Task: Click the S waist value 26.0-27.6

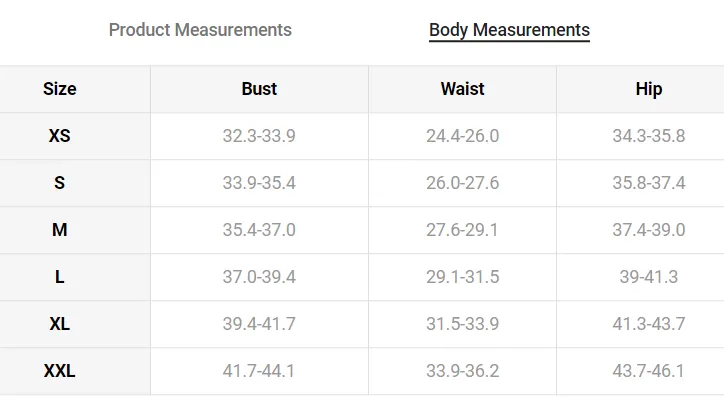Action: coord(463,183)
